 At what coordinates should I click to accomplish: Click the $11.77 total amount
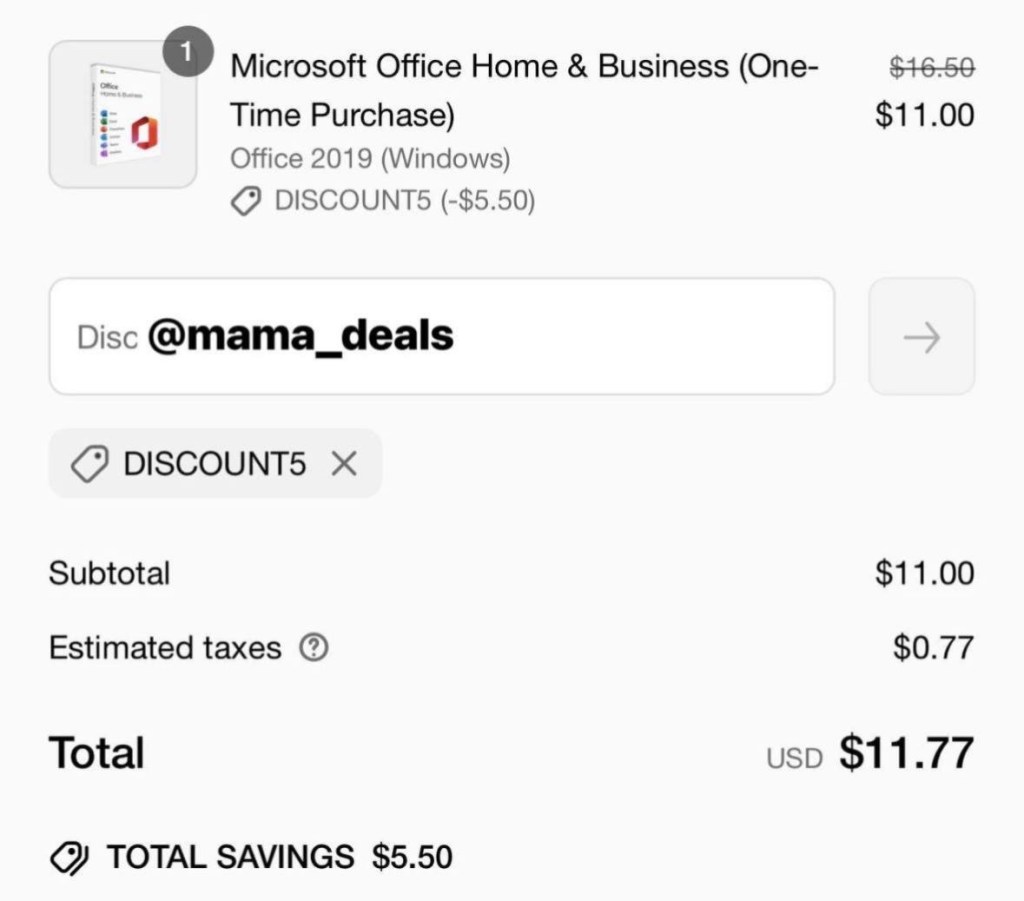(906, 753)
